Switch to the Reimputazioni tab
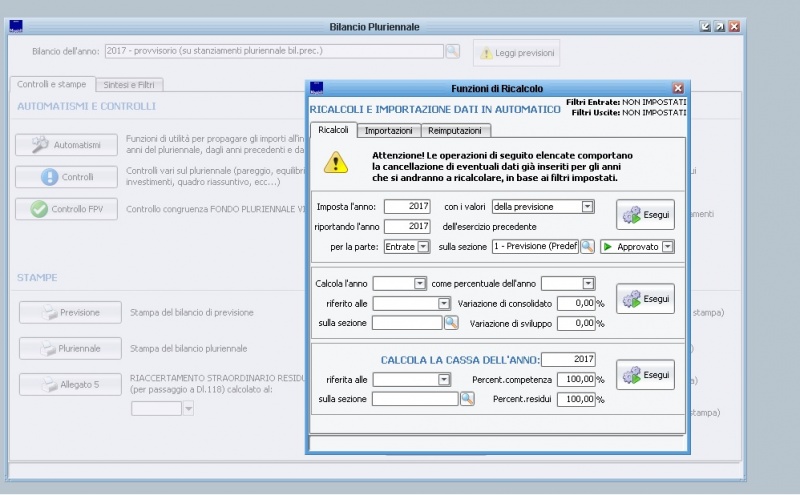This screenshot has width=800, height=495. 456,130
